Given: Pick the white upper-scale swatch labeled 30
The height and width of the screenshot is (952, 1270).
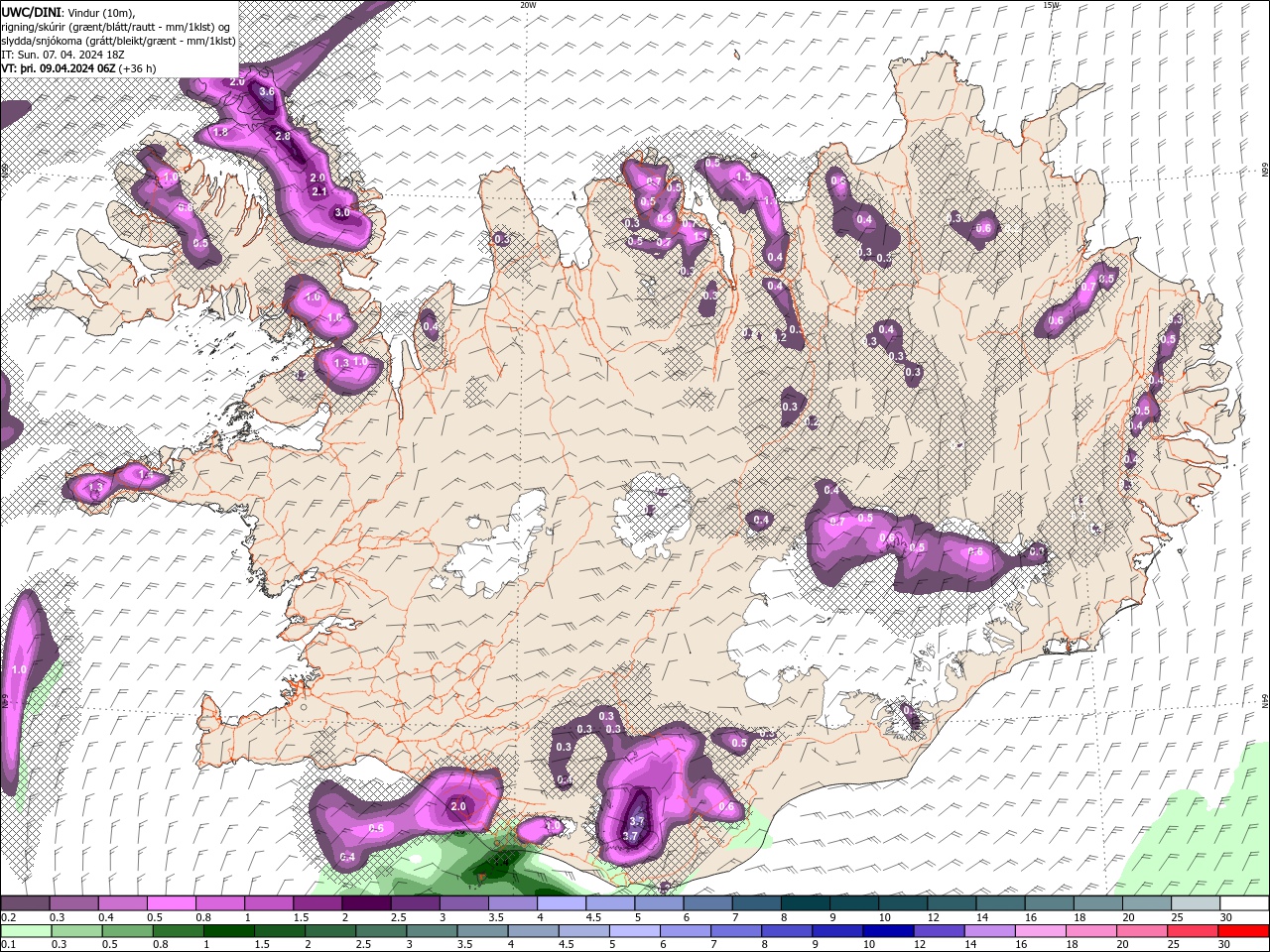Looking at the screenshot, I should pos(1244,903).
